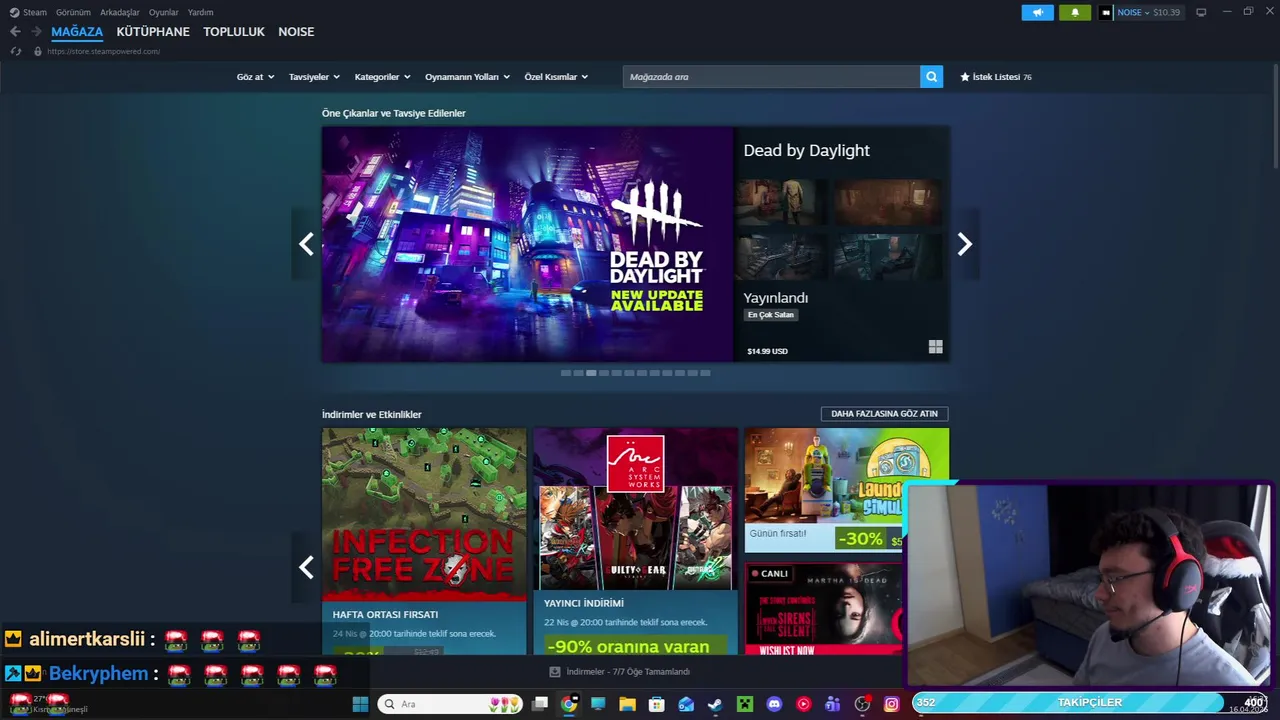The image size is (1280, 720).
Task: Expand the Kategoriler dropdown
Action: (x=382, y=77)
